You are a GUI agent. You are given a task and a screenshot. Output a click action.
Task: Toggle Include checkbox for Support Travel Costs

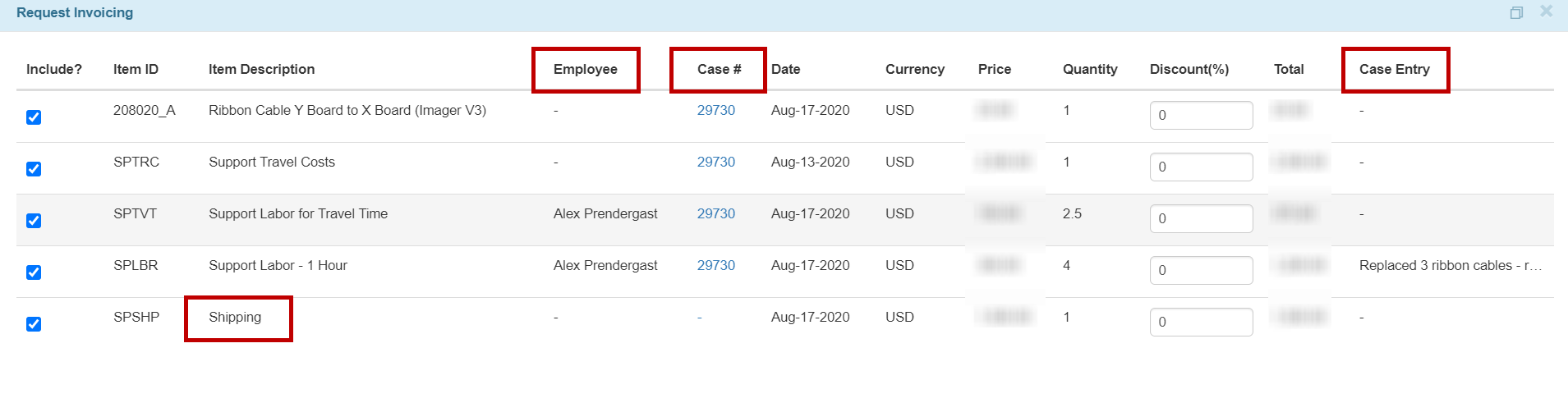(34, 169)
